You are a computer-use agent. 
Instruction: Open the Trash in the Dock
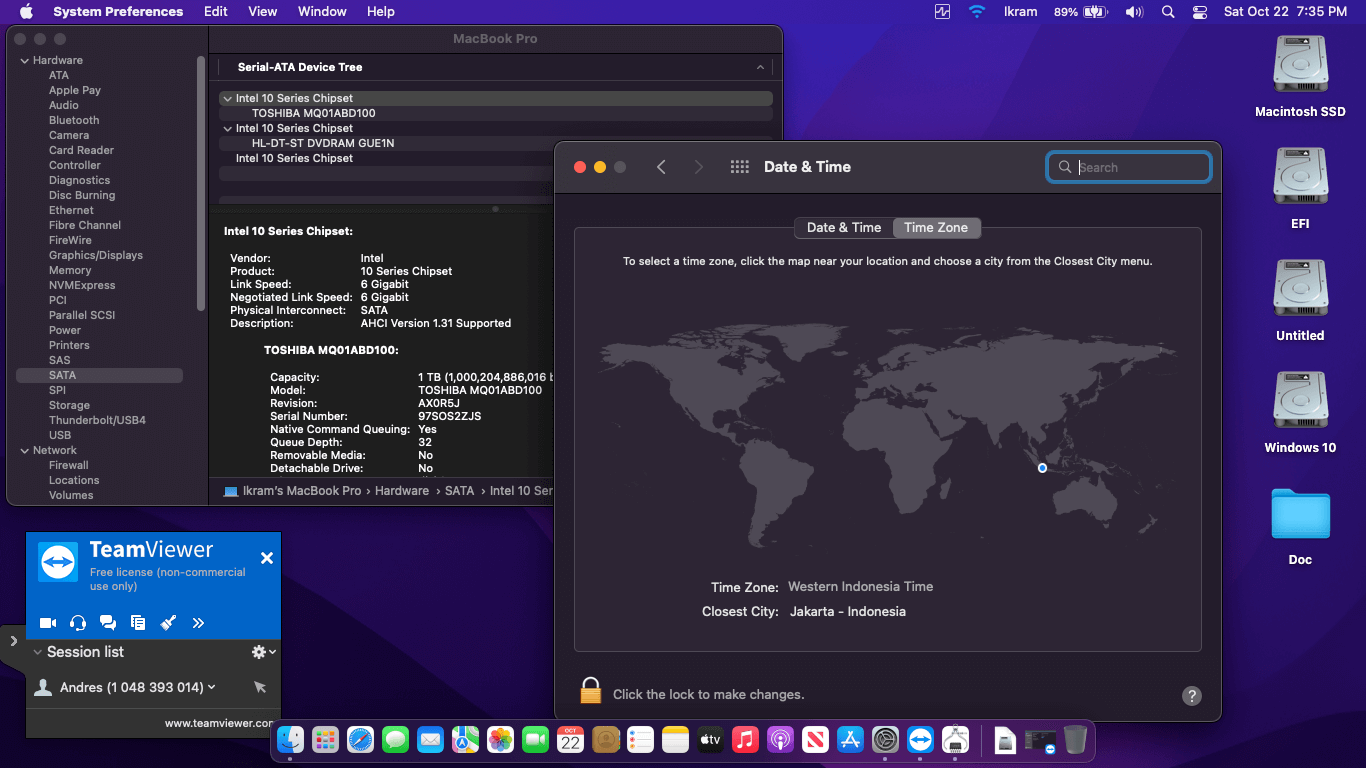(1075, 740)
